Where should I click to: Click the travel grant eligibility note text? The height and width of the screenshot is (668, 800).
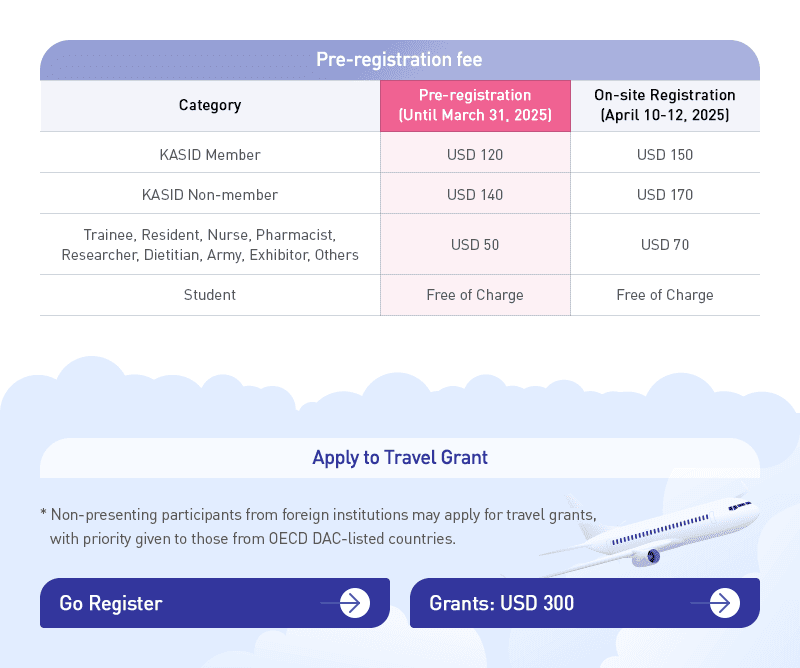pyautogui.click(x=318, y=527)
